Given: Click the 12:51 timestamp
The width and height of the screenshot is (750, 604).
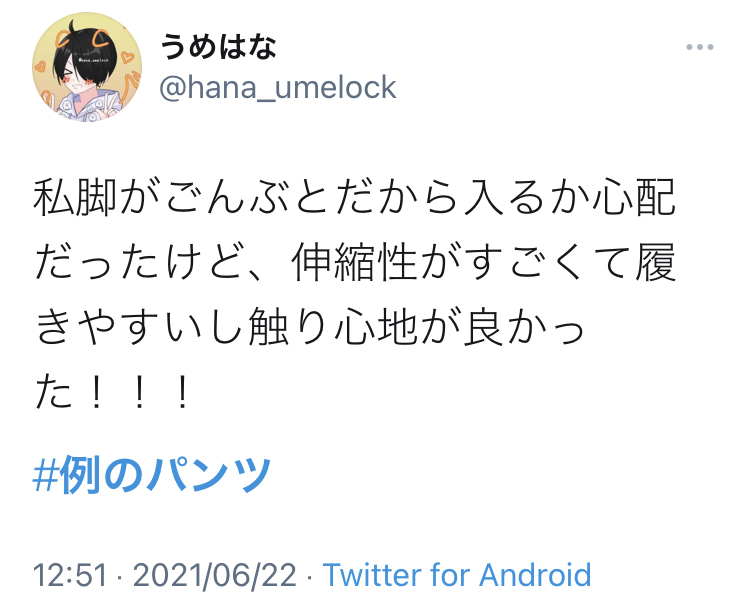Looking at the screenshot, I should [x=70, y=574].
